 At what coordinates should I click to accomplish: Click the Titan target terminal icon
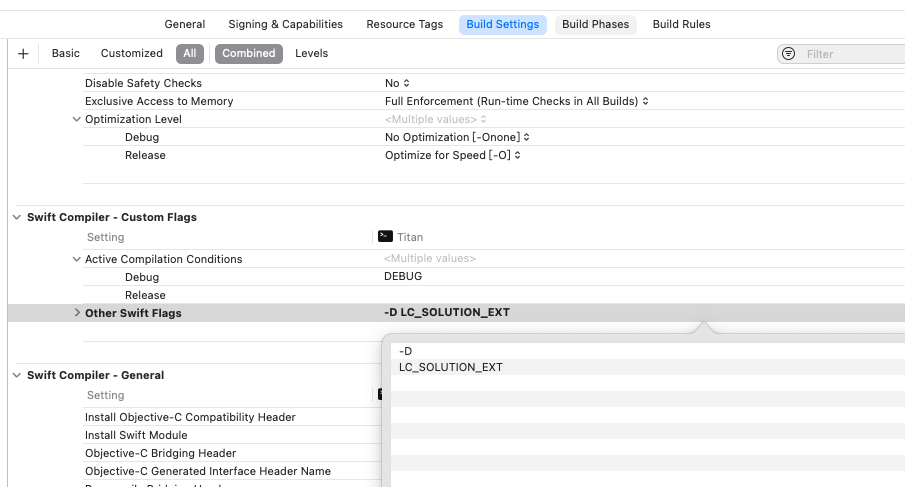[385, 237]
